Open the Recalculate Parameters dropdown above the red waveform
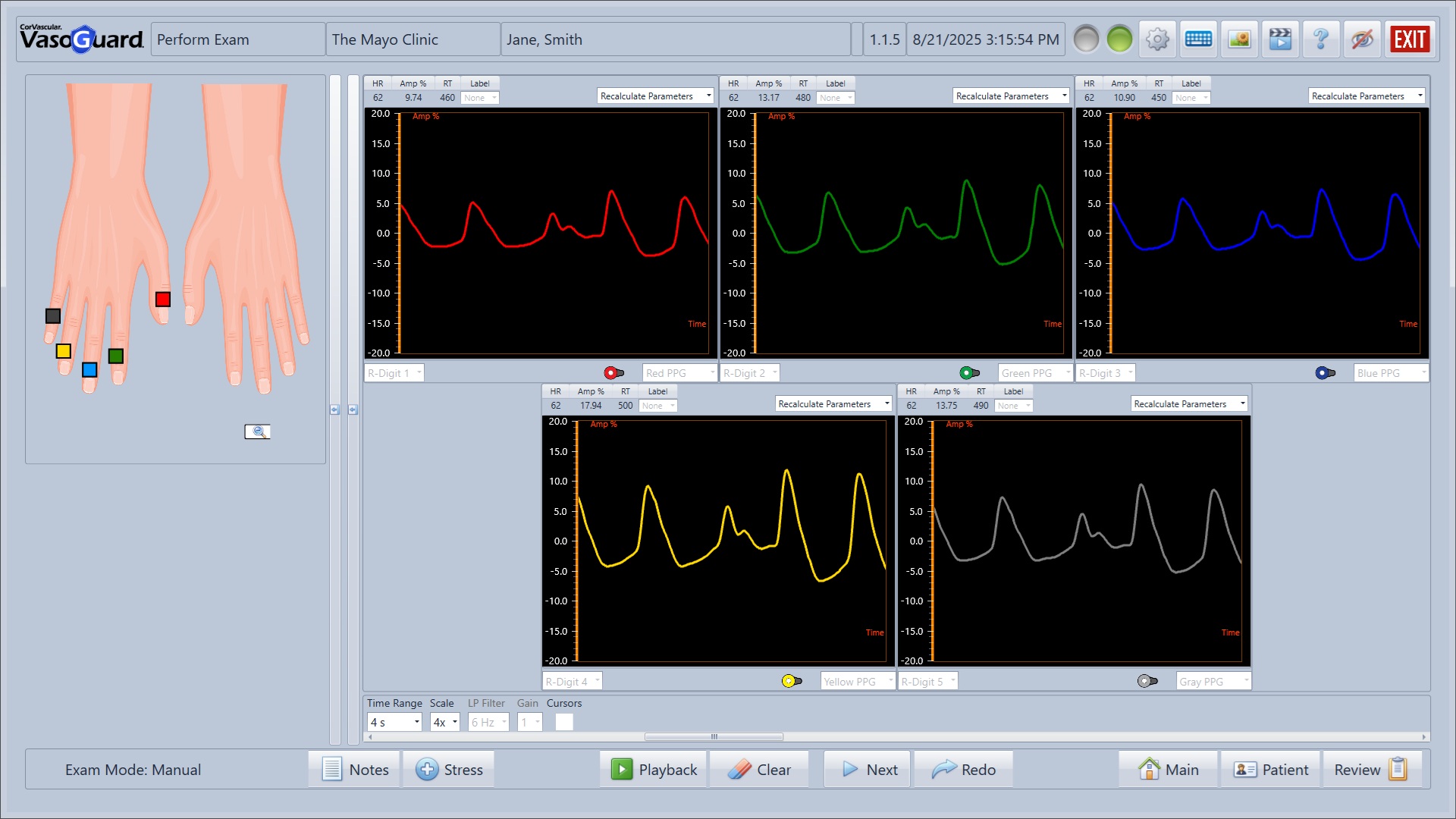The height and width of the screenshot is (819, 1456). pyautogui.click(x=654, y=96)
